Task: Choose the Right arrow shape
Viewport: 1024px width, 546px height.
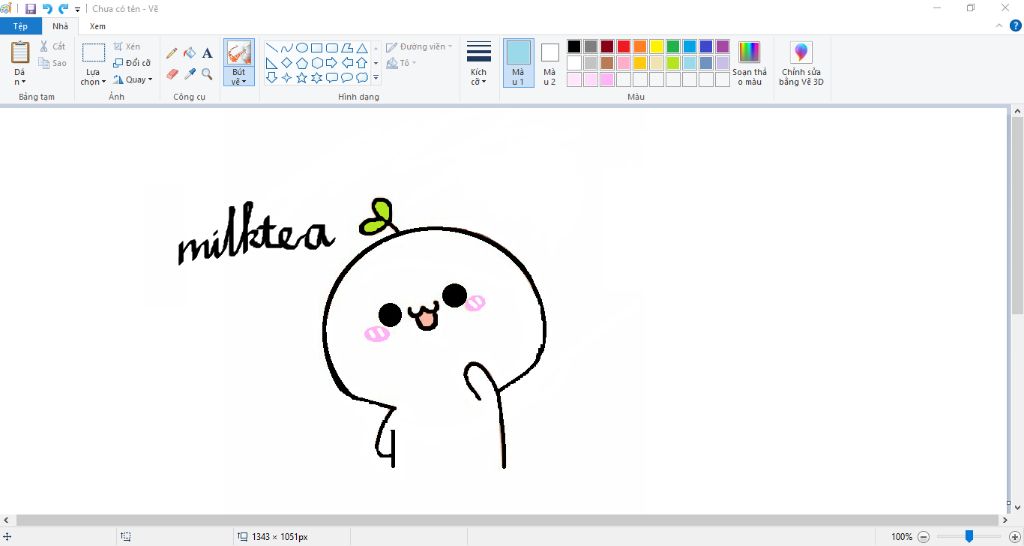Action: (x=332, y=63)
